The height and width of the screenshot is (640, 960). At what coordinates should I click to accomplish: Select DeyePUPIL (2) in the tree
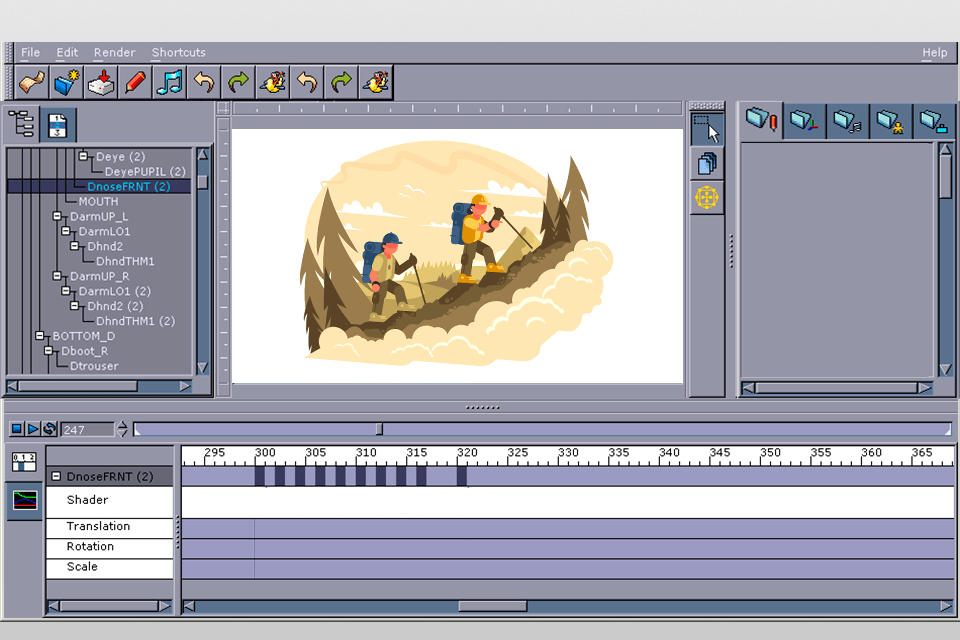click(145, 171)
